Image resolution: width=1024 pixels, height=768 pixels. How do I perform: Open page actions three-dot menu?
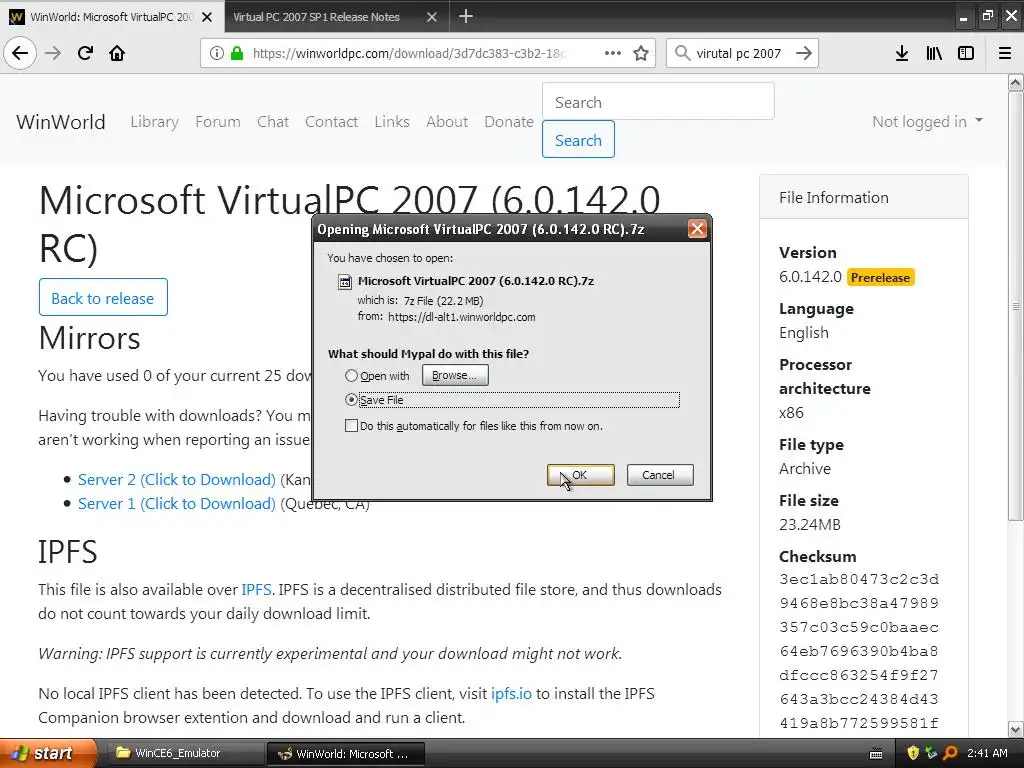pos(613,53)
